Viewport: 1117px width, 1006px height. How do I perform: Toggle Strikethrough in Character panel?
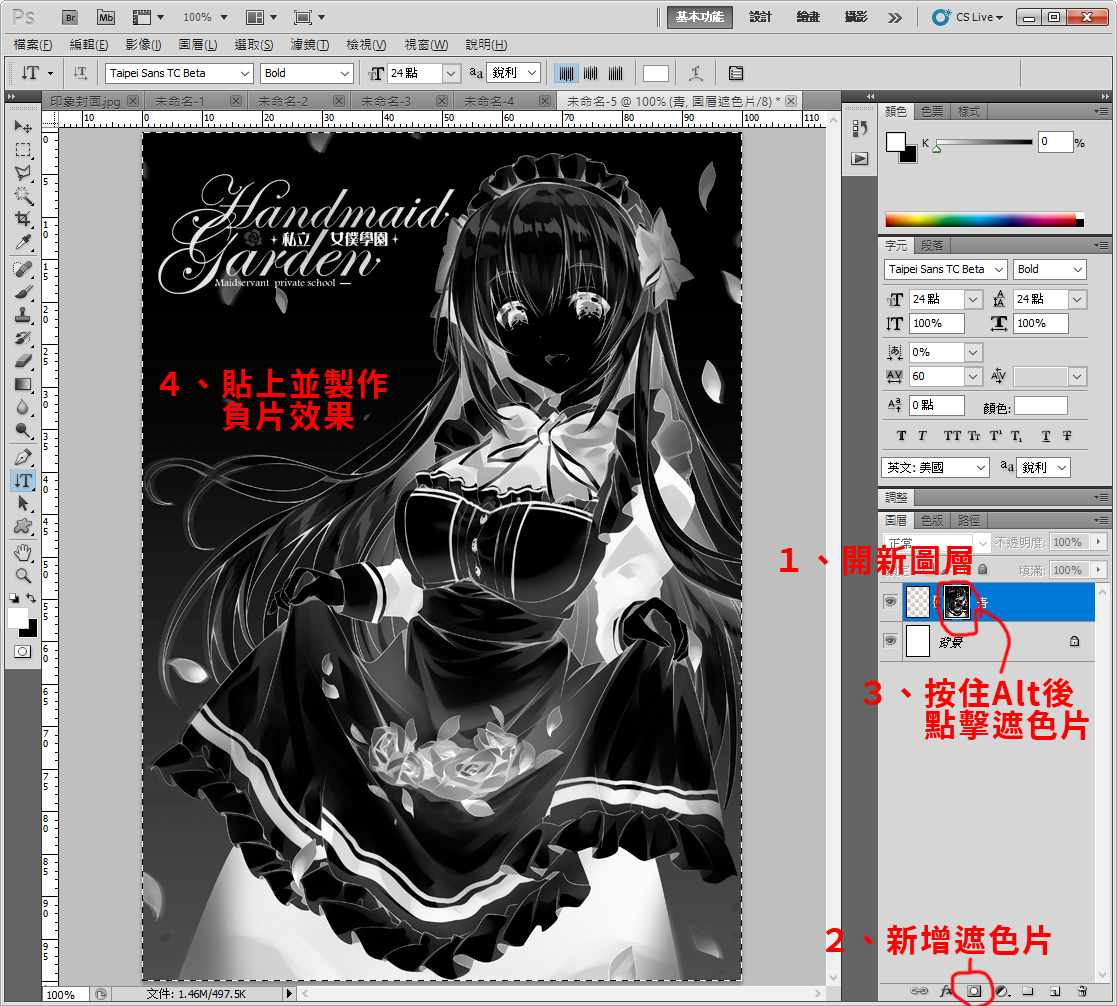[1067, 435]
